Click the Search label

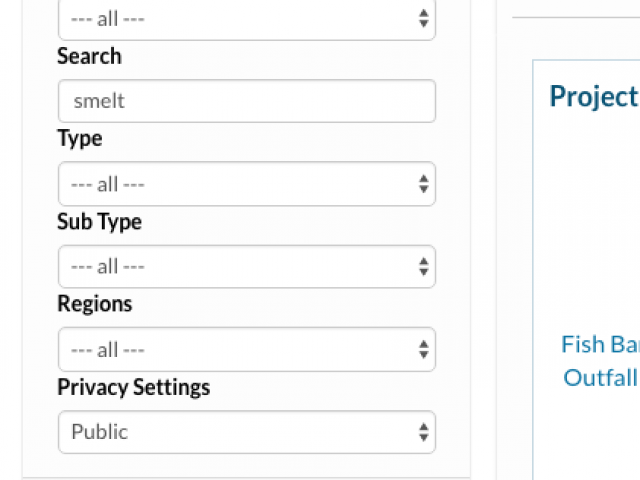89,56
